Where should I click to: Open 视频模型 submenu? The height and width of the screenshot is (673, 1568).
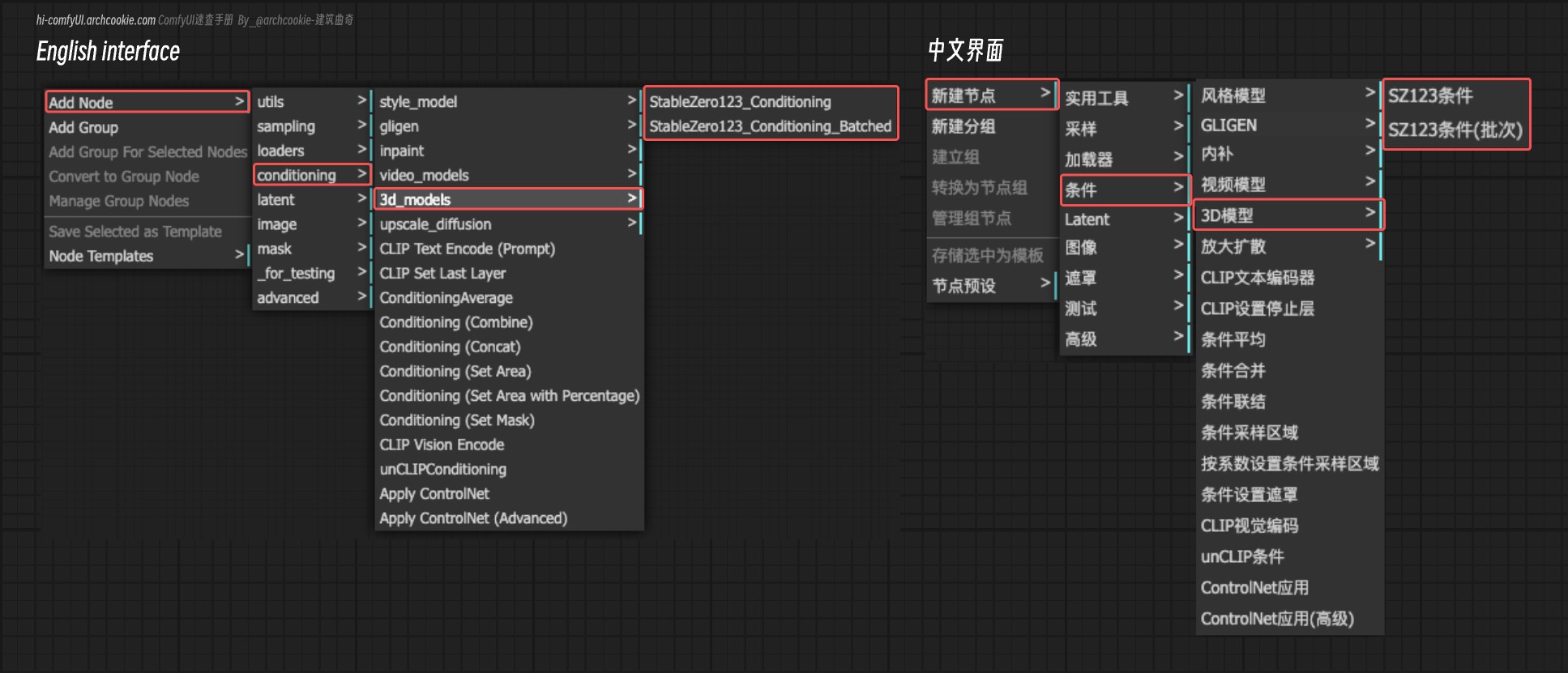tap(1288, 184)
